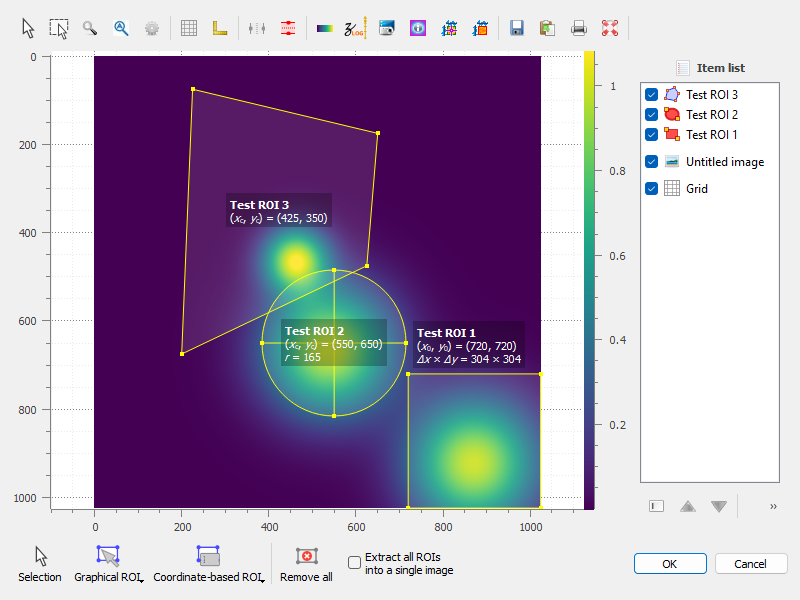This screenshot has height=600, width=800.
Task: Expand the item list toolbar overflow chevron
Action: point(773,507)
